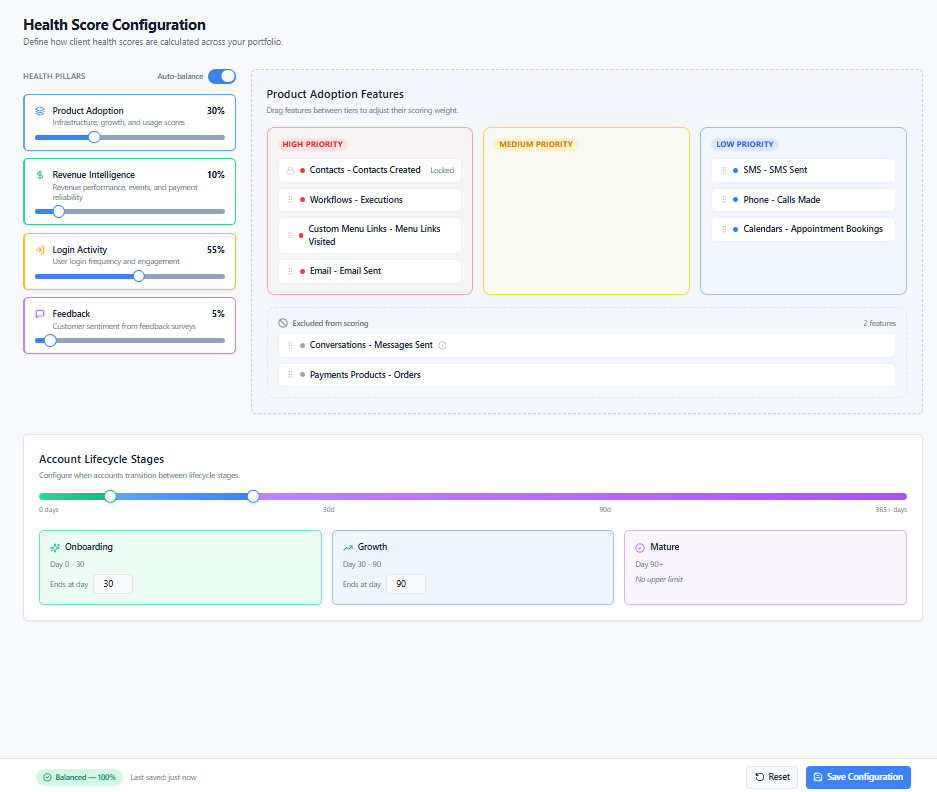Click the Revenue Intelligence slider handle
Image resolution: width=937 pixels, height=792 pixels.
[59, 212]
